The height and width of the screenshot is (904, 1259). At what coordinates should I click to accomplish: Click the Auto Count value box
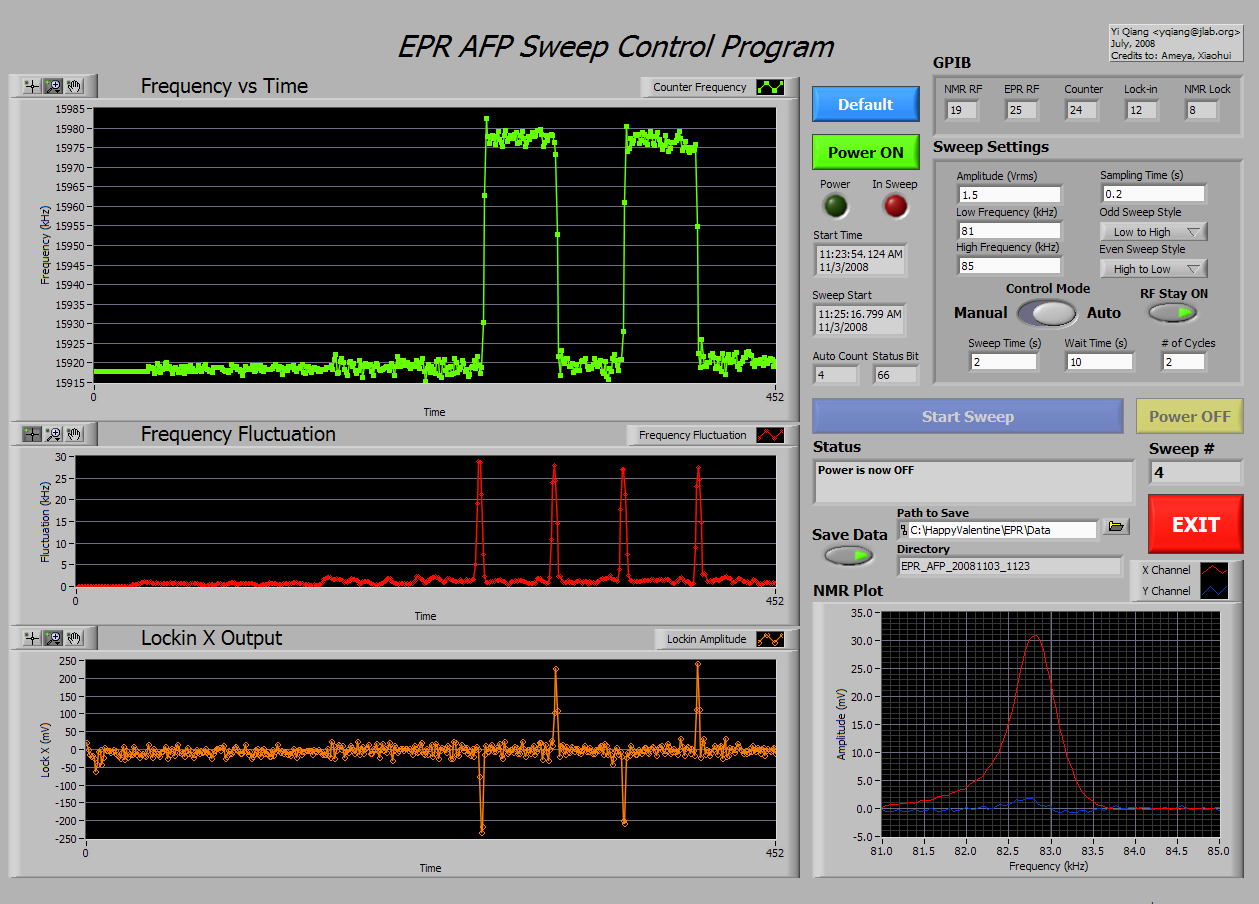835,375
